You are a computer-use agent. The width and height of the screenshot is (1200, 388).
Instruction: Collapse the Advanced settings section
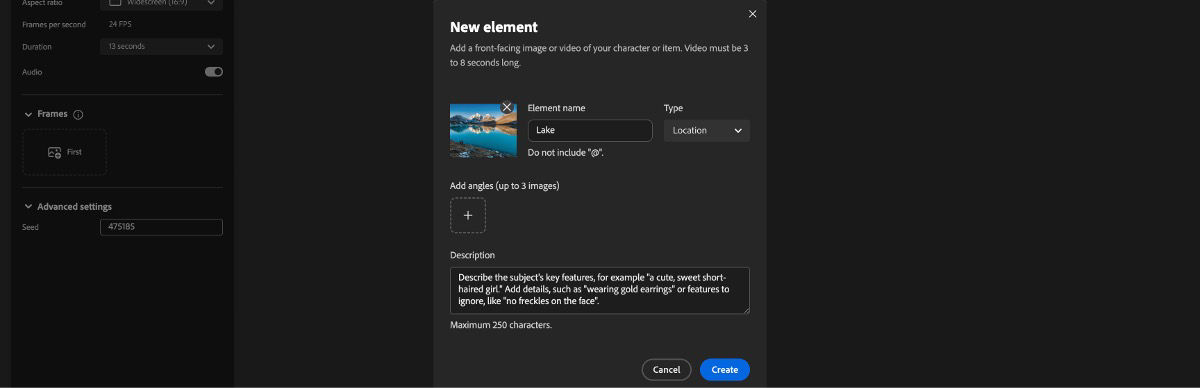pyautogui.click(x=28, y=207)
